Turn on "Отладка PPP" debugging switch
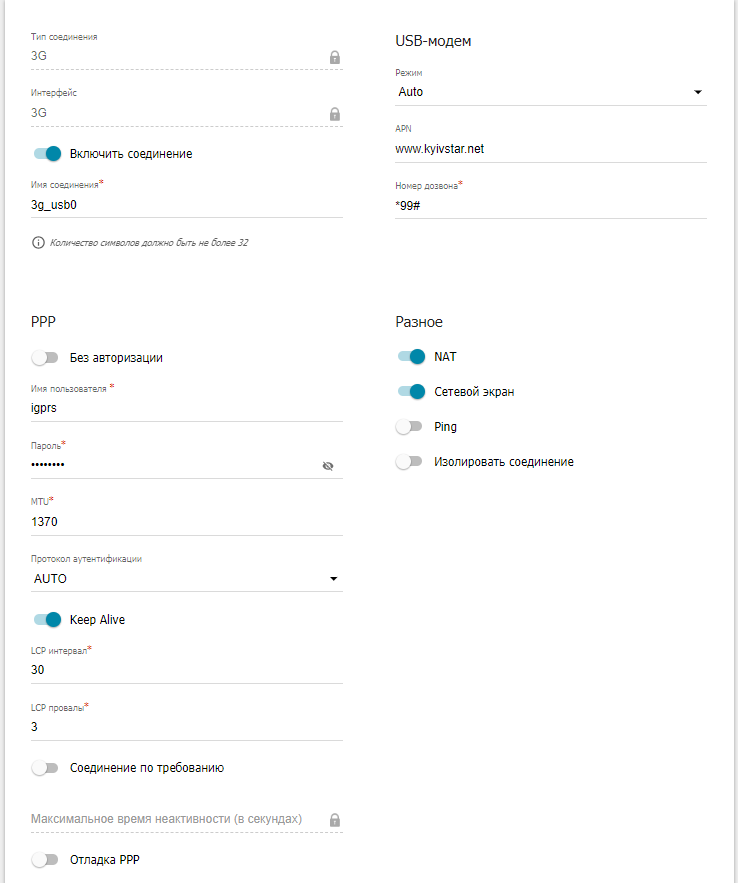This screenshot has width=738, height=883. click(46, 860)
